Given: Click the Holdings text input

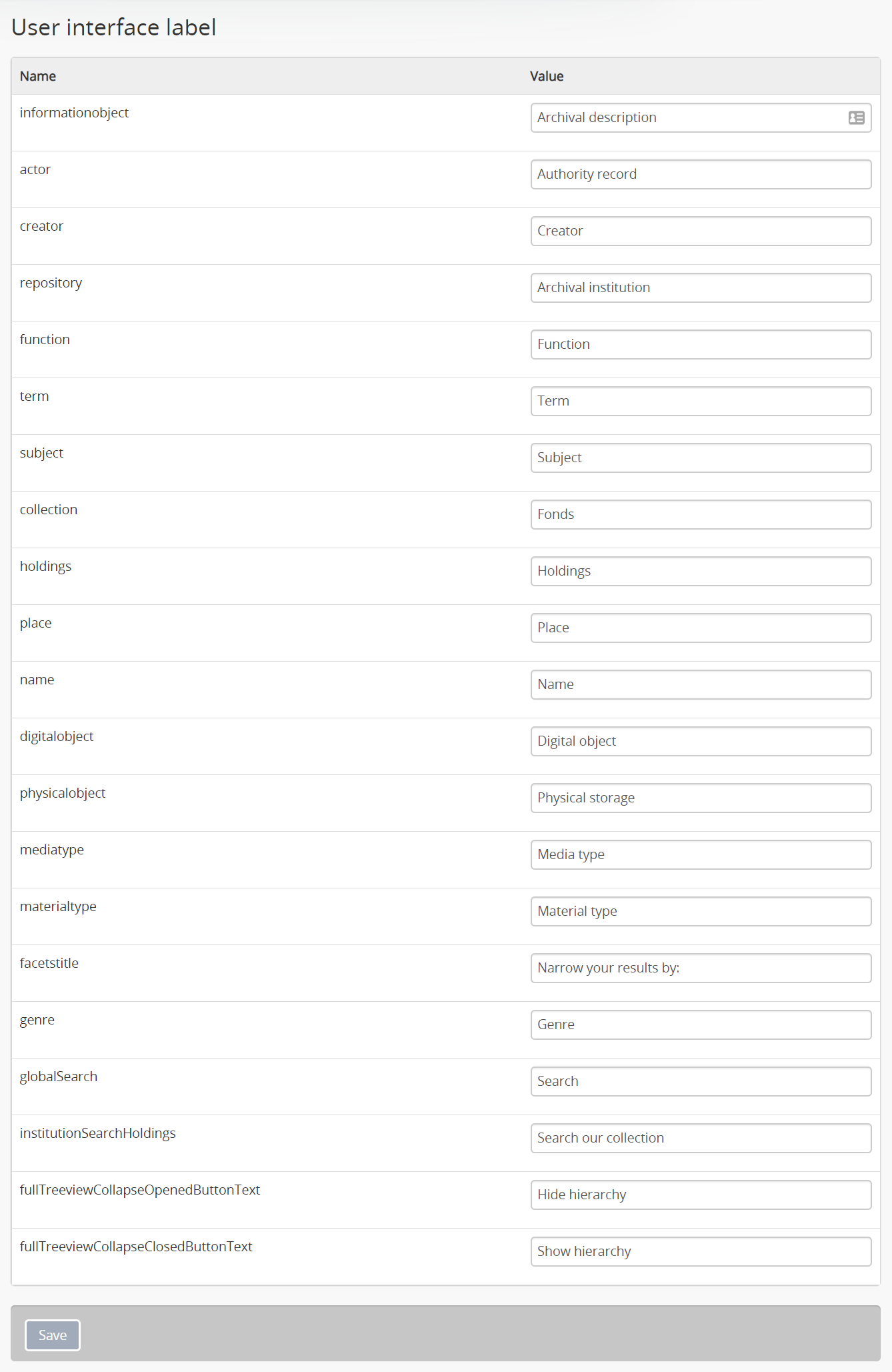Looking at the screenshot, I should [x=700, y=571].
